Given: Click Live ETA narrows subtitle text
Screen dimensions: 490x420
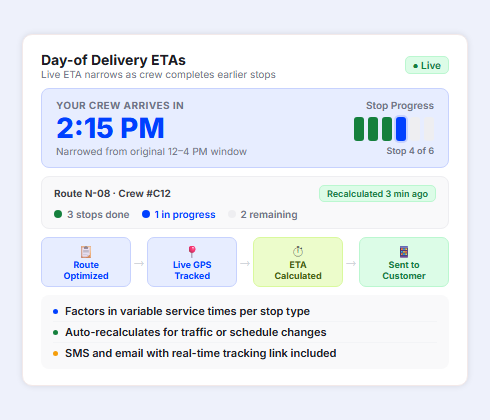Looking at the screenshot, I should coord(158,75).
